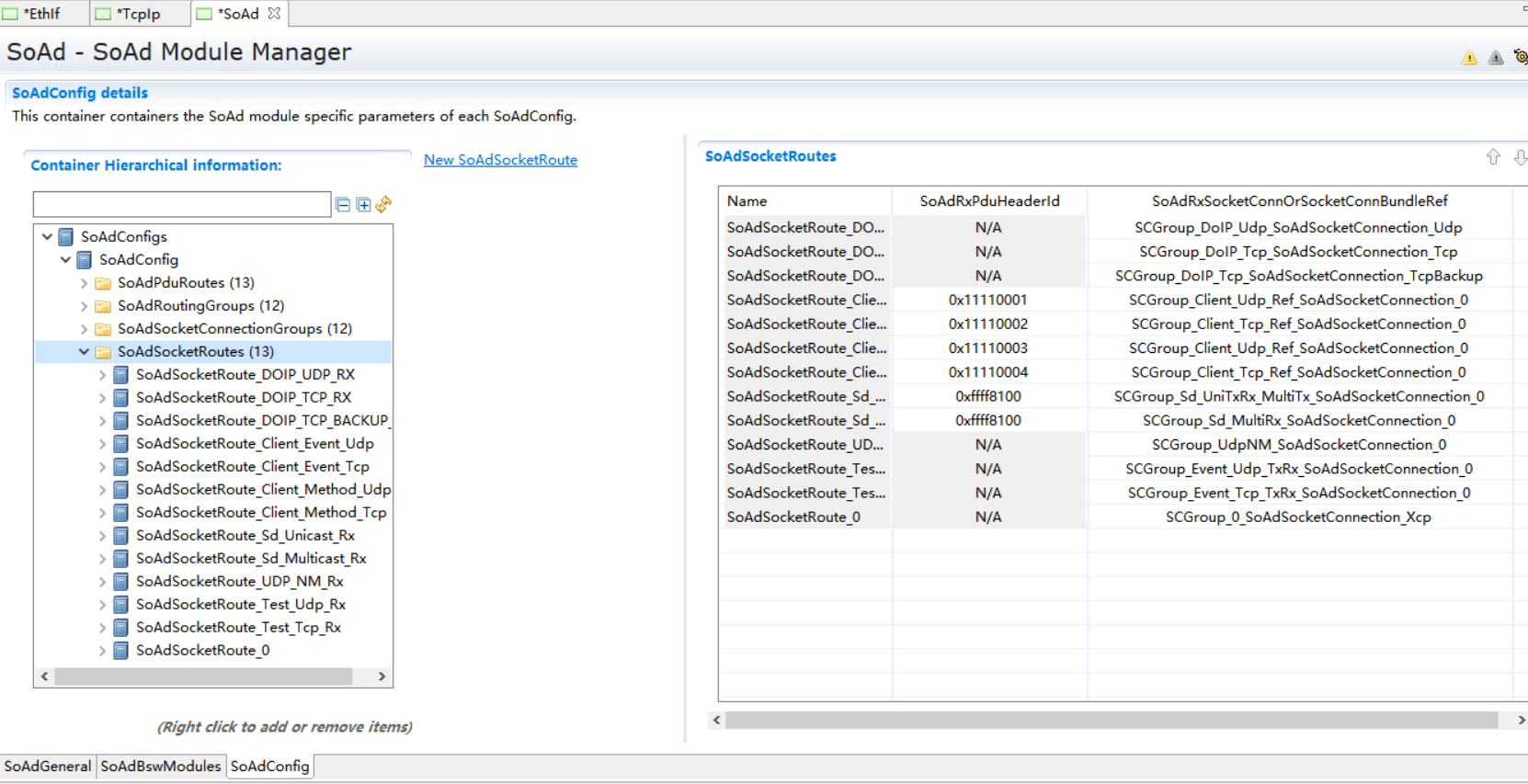Select SoAdSocketRoute_Sd_Unicast_Rx in the tree
The image size is (1528, 784).
coord(245,536)
